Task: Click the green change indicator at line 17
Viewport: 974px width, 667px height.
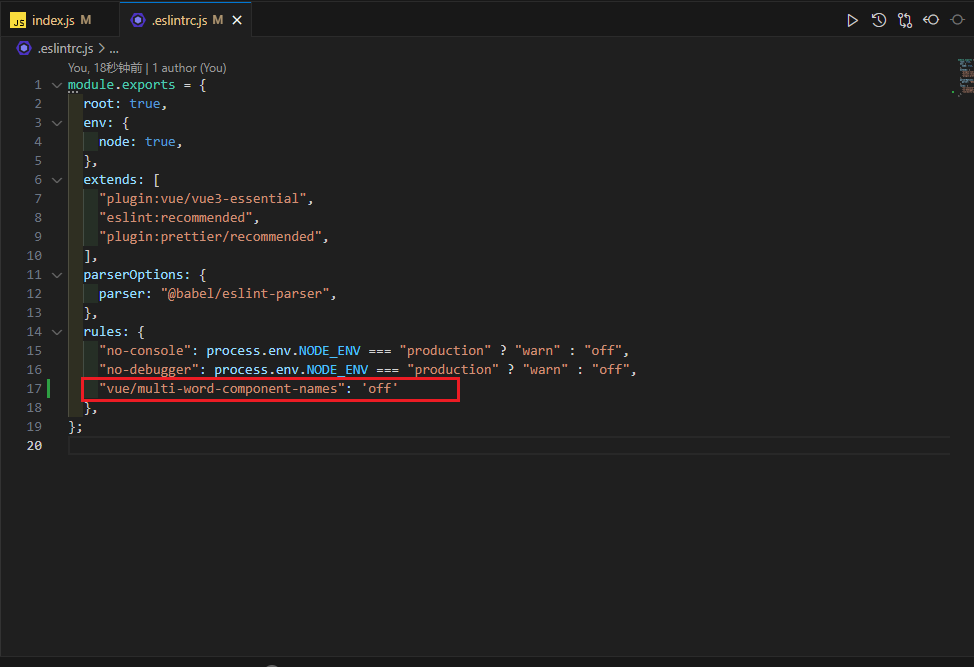Action: coord(48,389)
